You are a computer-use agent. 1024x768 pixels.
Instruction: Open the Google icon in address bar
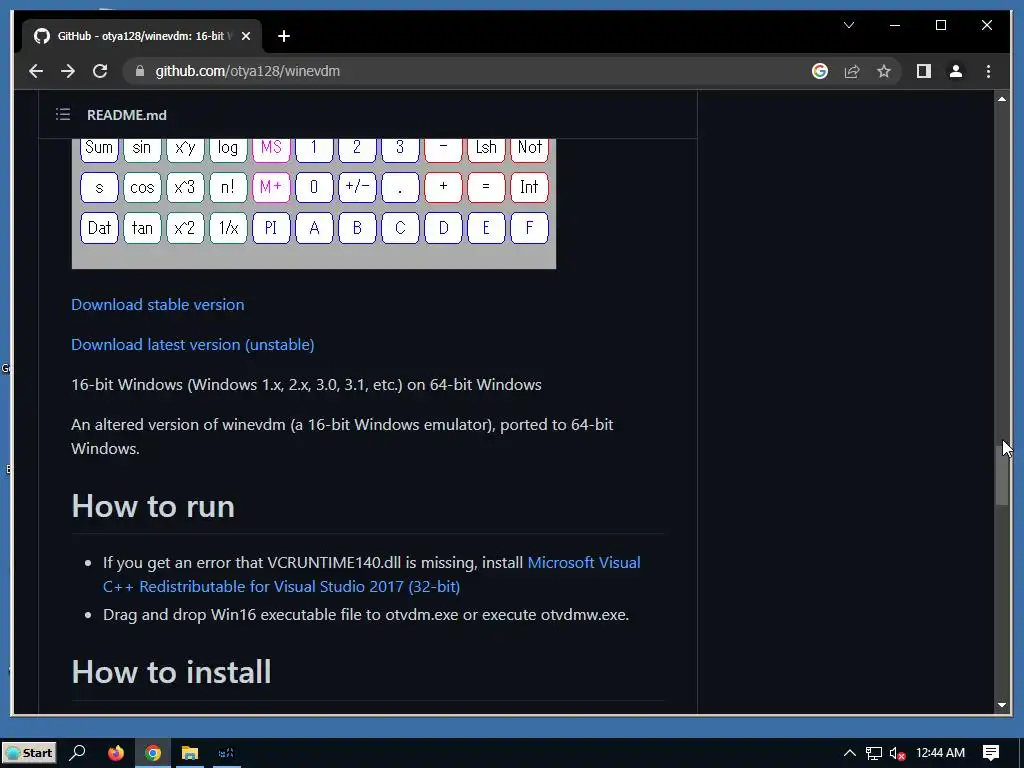coord(820,71)
